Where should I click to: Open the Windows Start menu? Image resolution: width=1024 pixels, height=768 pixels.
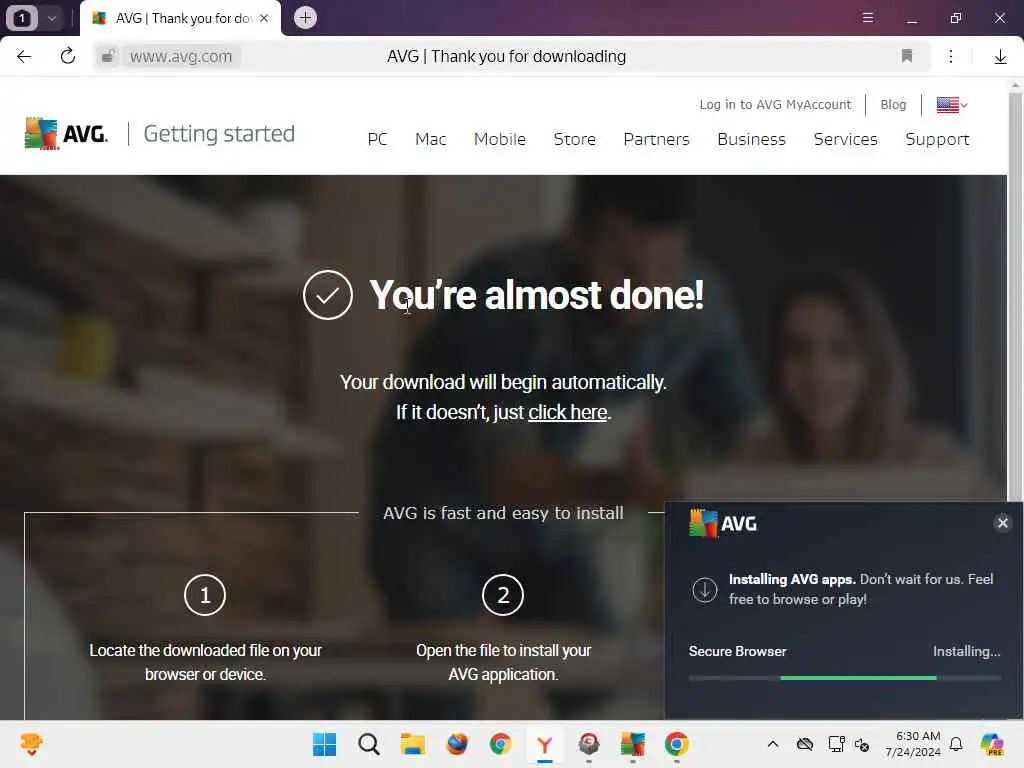click(325, 744)
